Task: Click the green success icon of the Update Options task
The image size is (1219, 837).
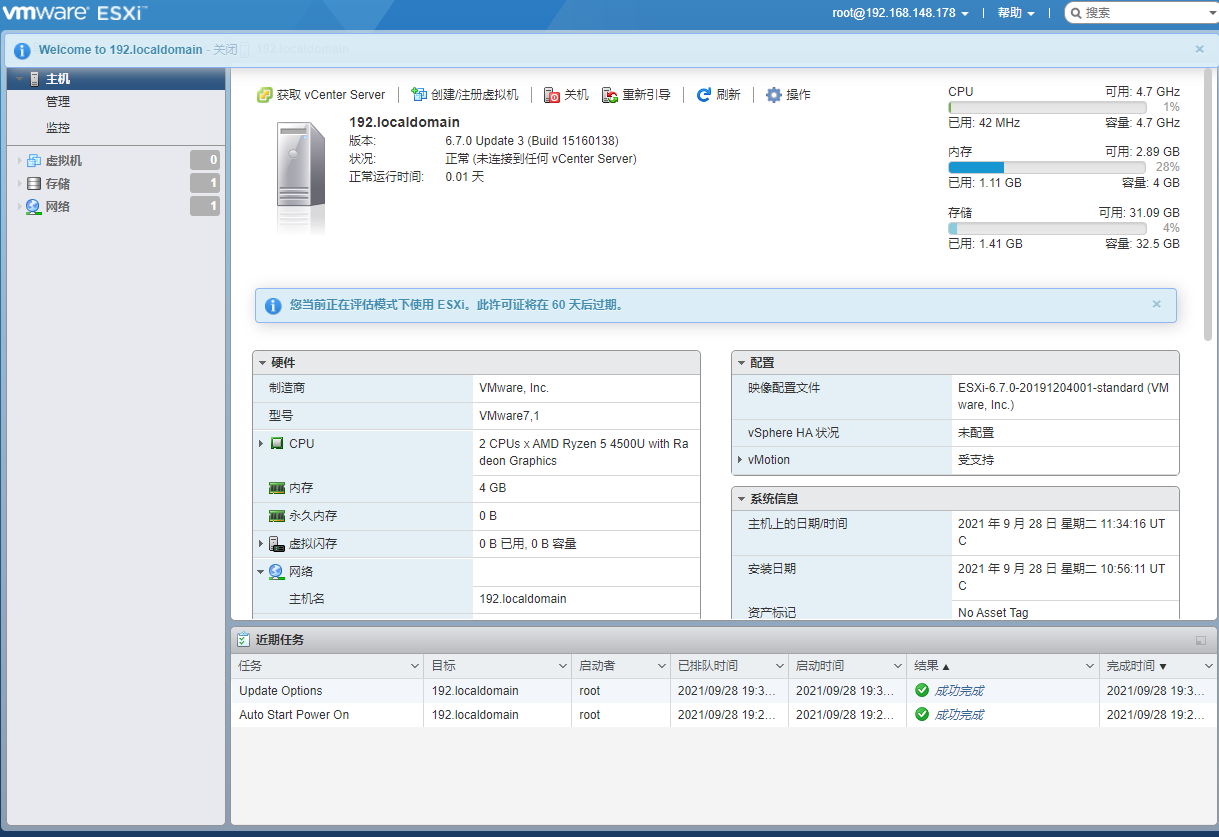Action: pos(922,691)
